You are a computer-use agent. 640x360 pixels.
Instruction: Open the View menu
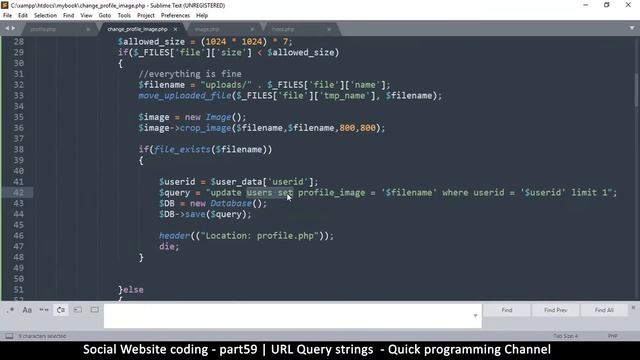pos(86,16)
